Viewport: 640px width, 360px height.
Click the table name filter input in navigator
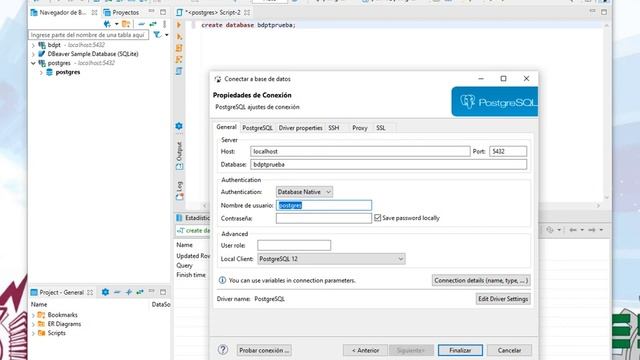(88, 35)
